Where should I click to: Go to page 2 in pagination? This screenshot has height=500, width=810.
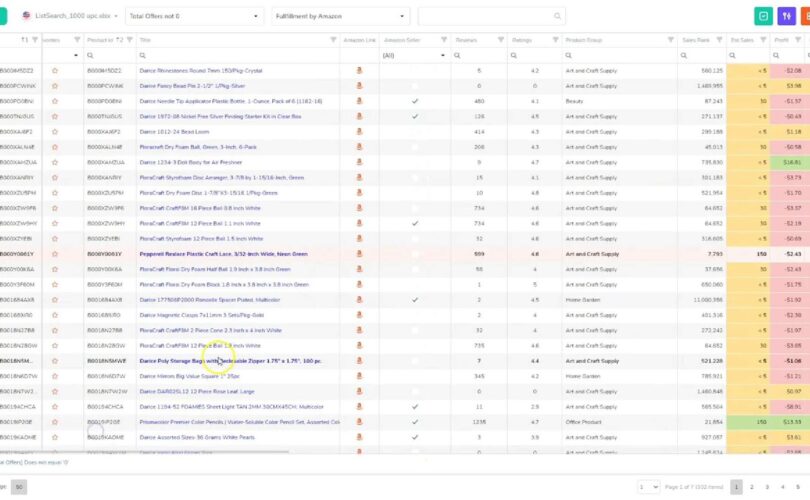[x=752, y=487]
